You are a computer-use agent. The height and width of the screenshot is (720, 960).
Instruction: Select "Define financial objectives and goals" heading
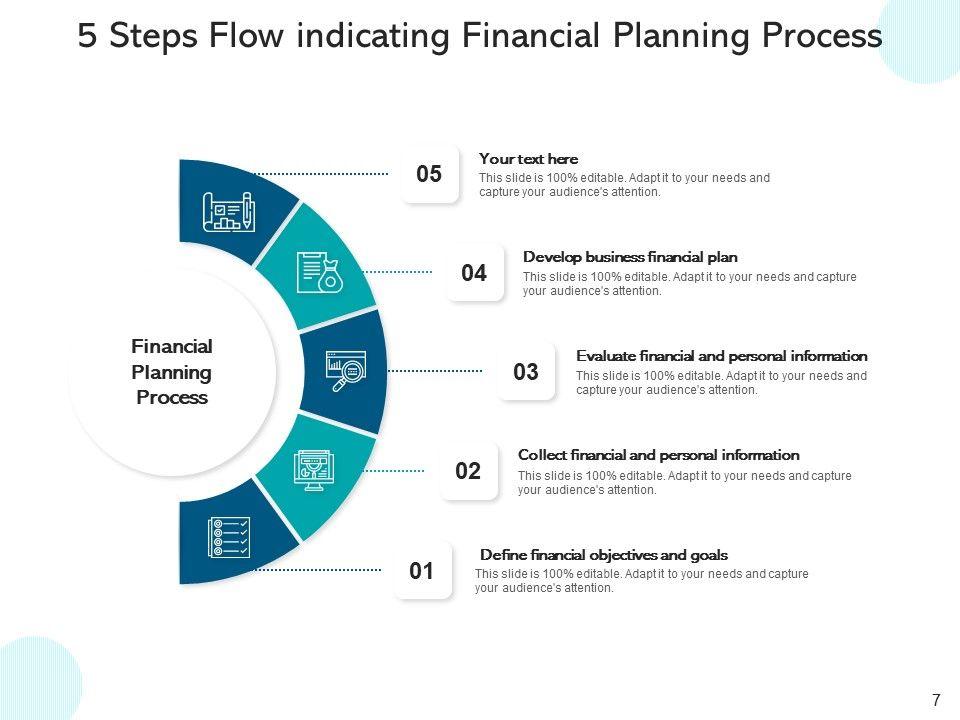click(x=604, y=555)
